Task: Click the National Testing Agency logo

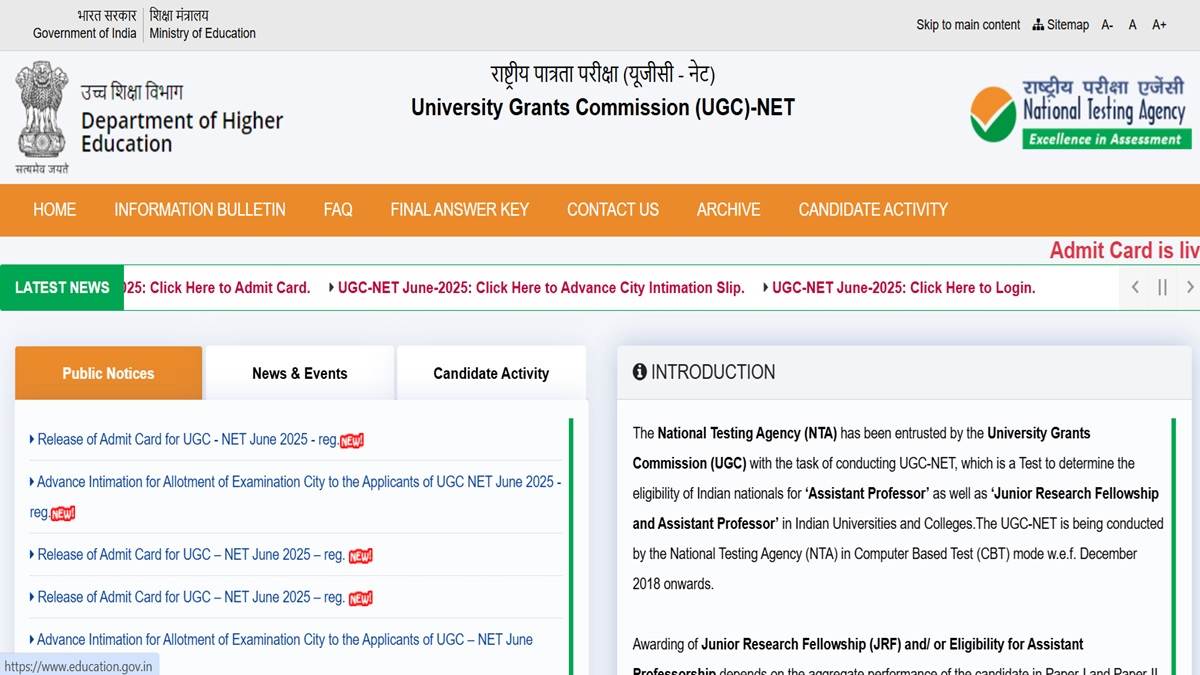Action: point(1080,113)
